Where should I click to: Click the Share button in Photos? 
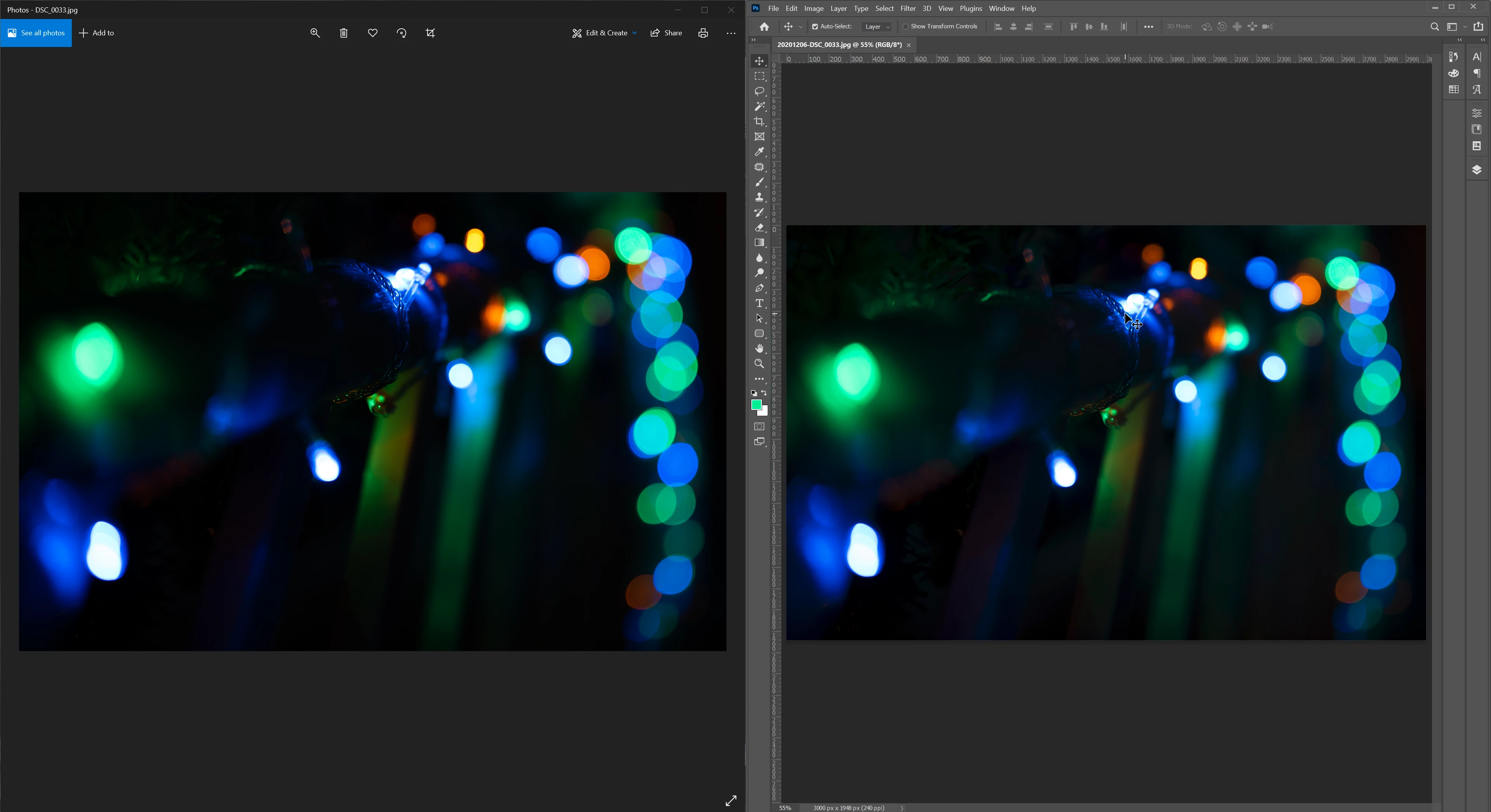(x=666, y=33)
